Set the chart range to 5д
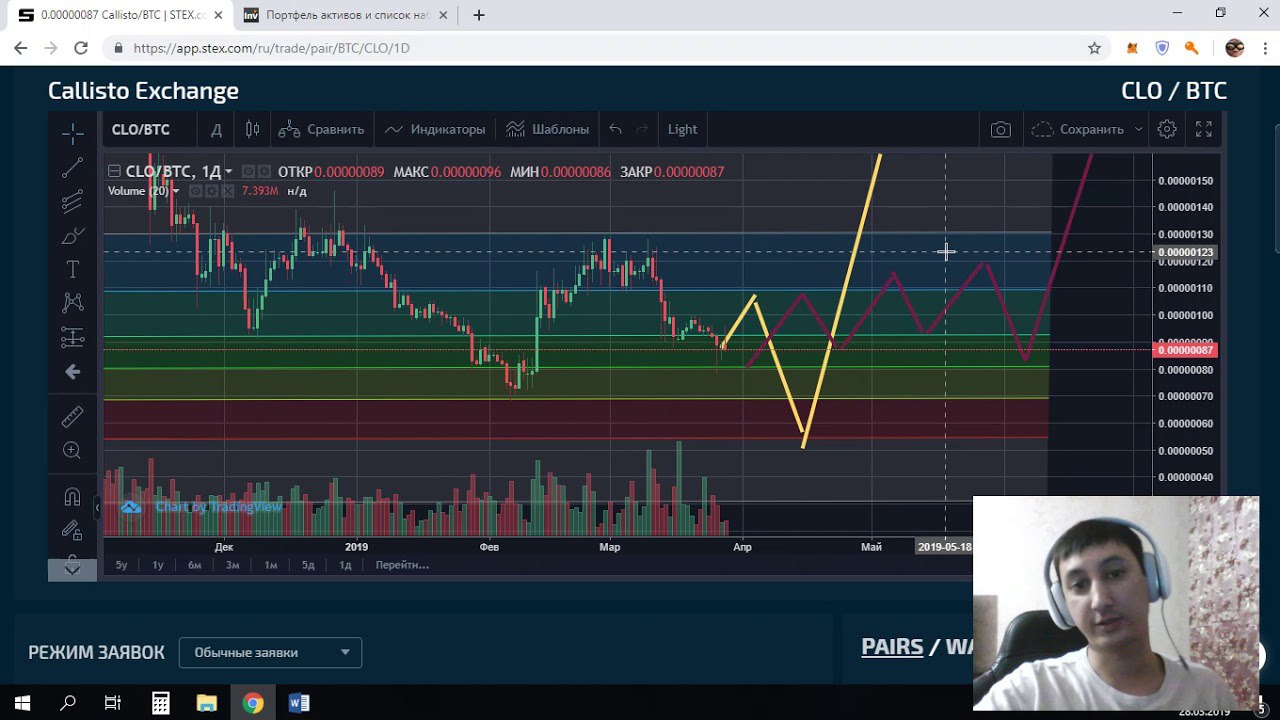This screenshot has height=720, width=1280. 308,565
